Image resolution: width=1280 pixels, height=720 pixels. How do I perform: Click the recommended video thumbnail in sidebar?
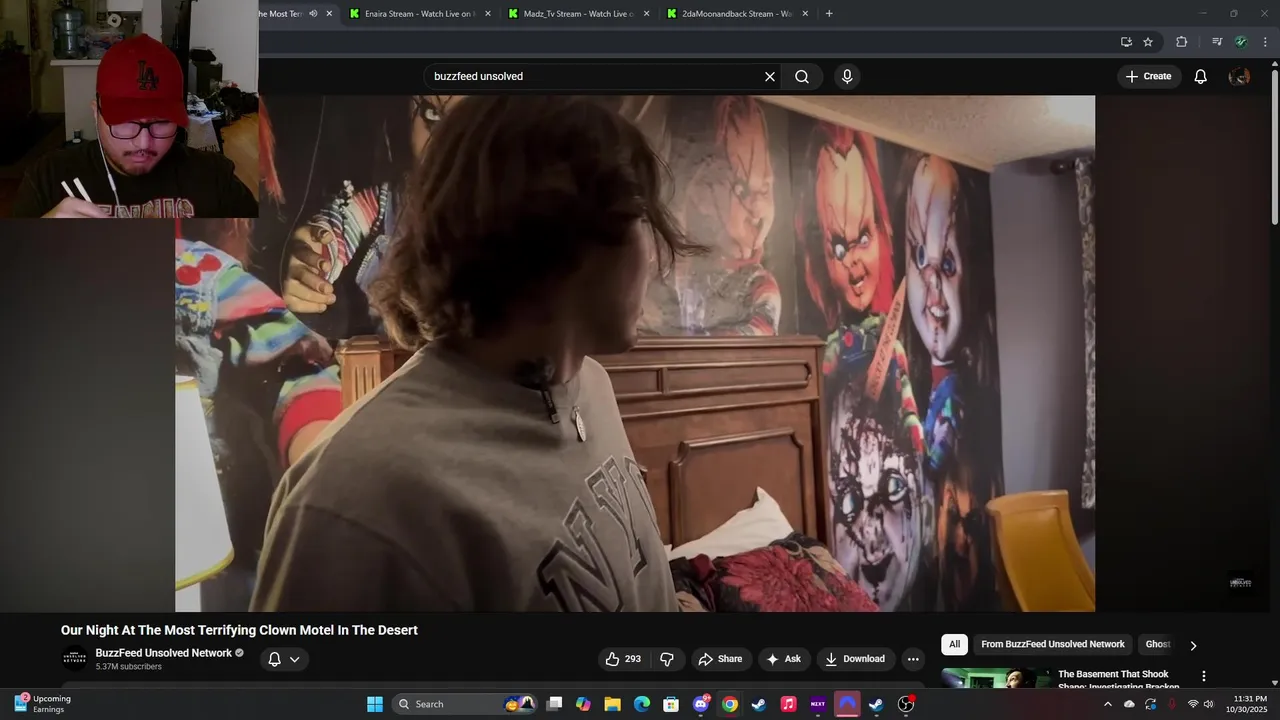pos(995,679)
